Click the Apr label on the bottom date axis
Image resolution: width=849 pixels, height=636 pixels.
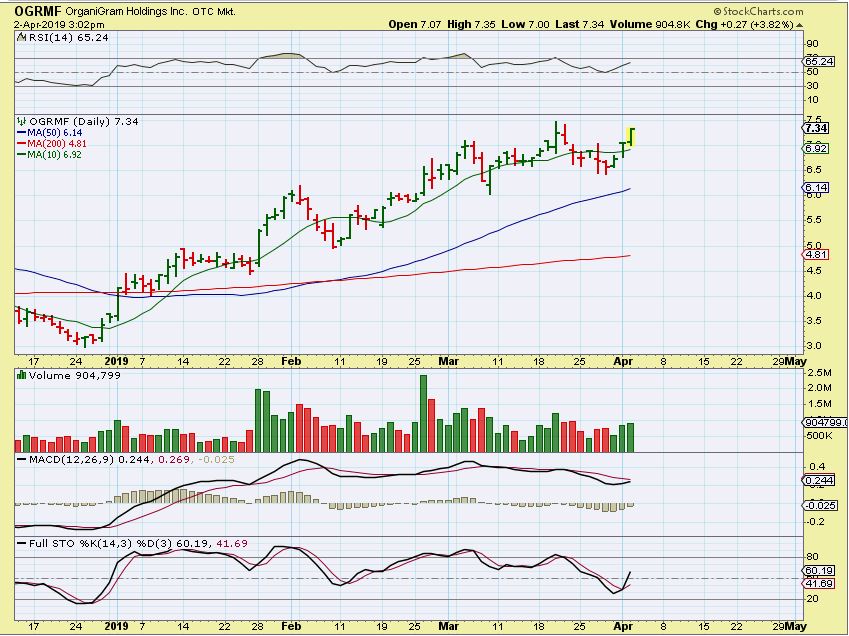click(623, 626)
